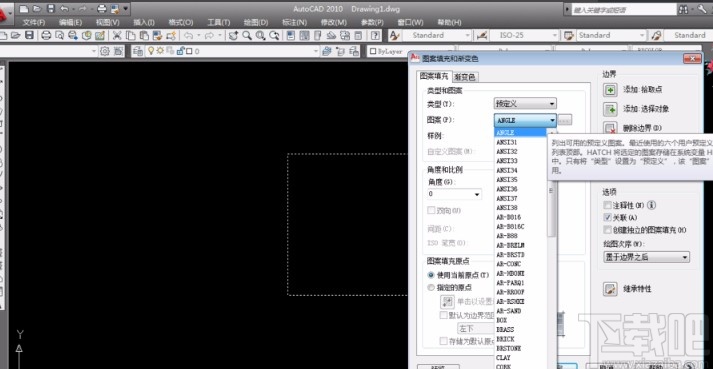Image resolution: width=713 pixels, height=369 pixels.
Task: Click annotative info icon beside 注释性
Action: [652, 205]
